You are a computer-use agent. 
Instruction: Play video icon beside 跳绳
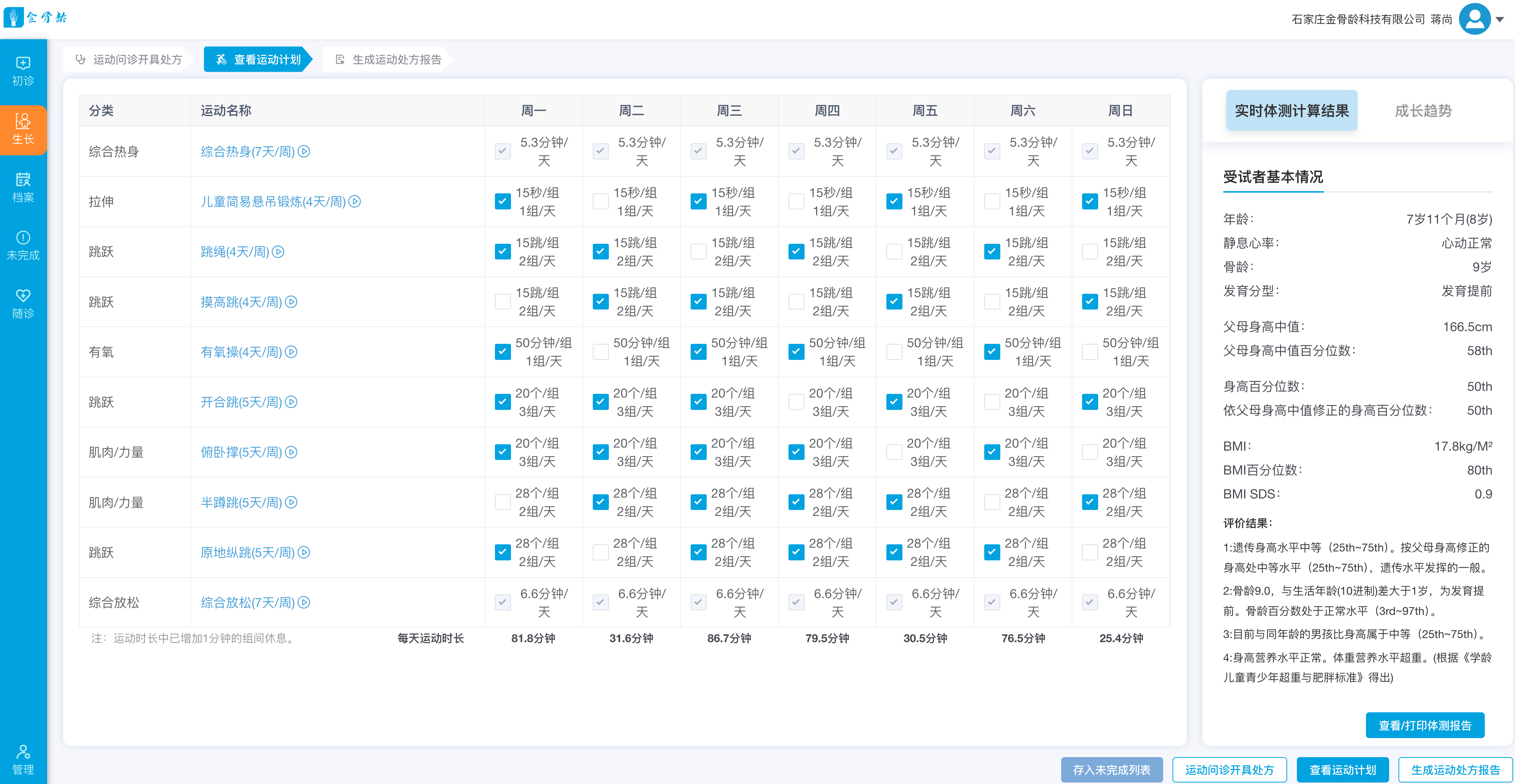click(278, 252)
